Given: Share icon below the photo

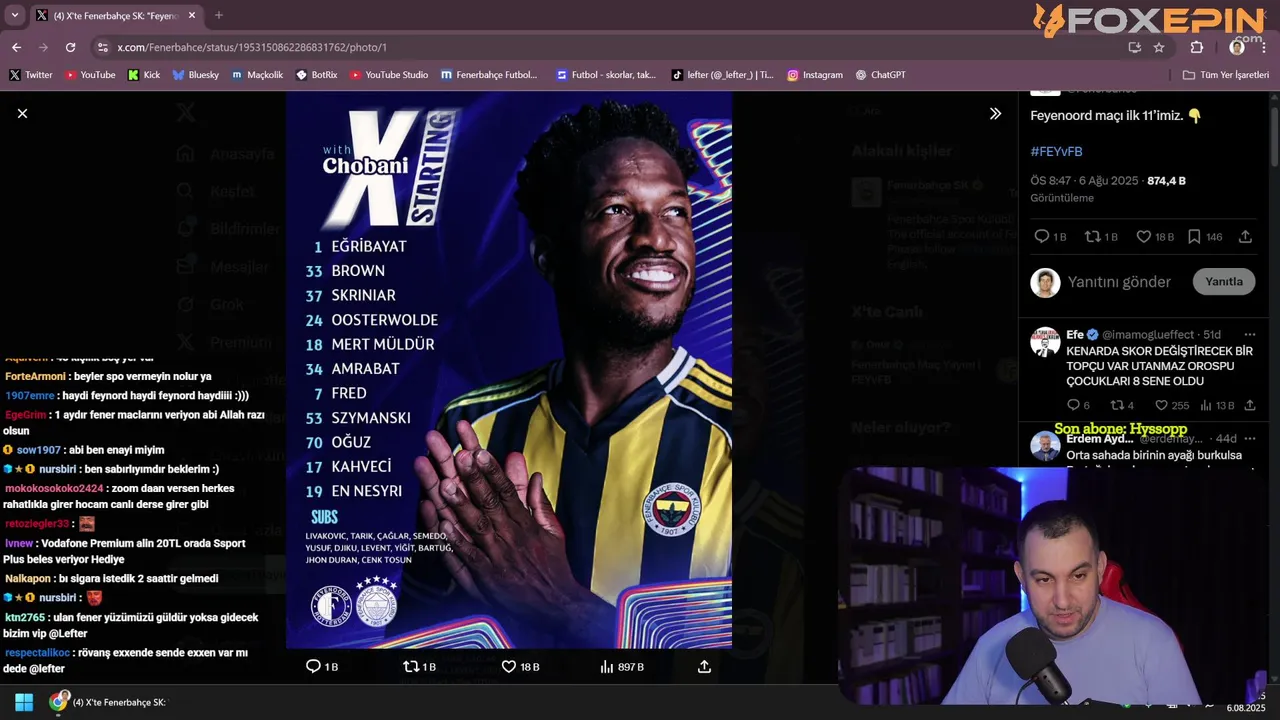Looking at the screenshot, I should (704, 666).
